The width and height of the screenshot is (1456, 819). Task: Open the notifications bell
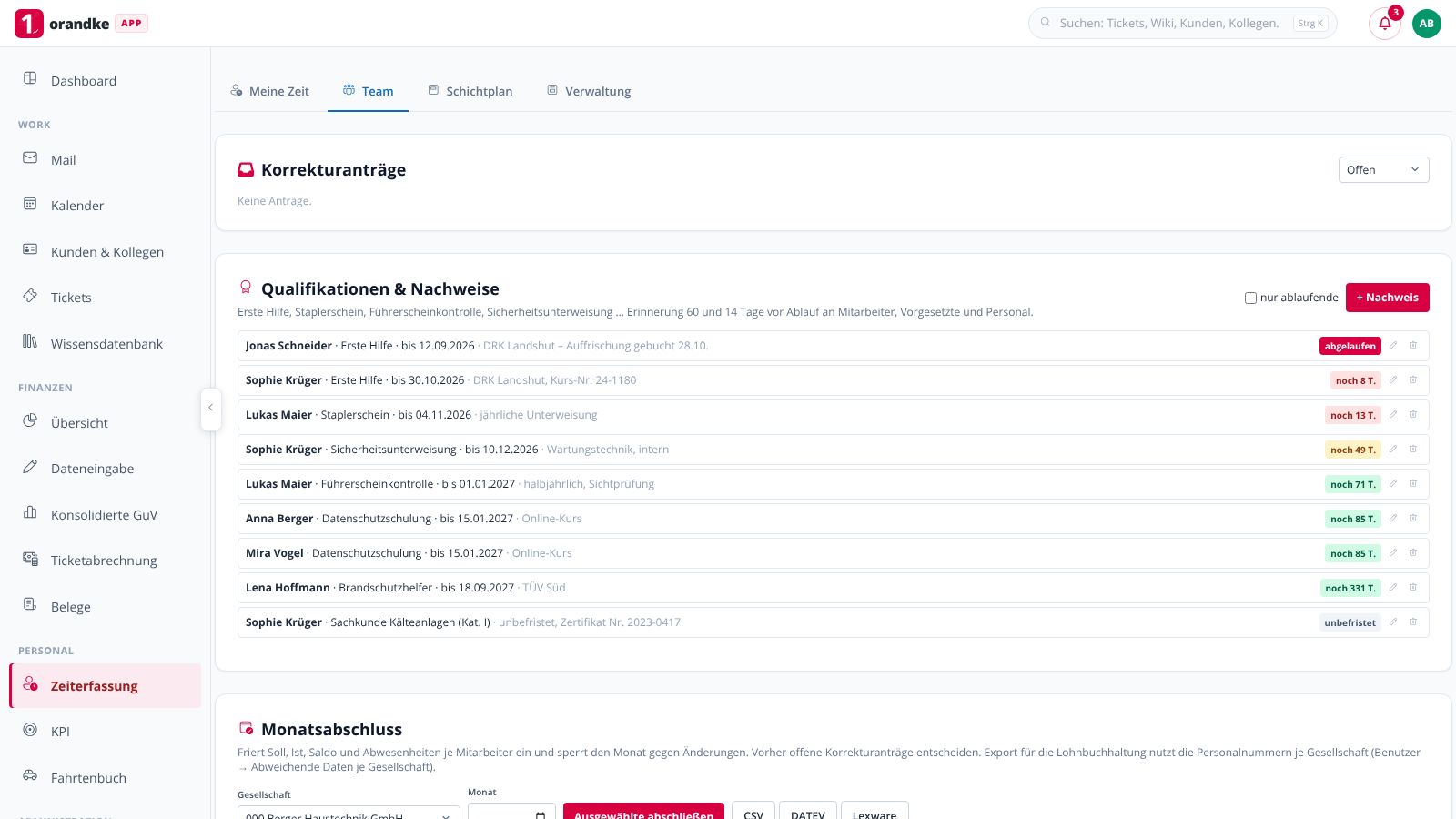click(1385, 24)
